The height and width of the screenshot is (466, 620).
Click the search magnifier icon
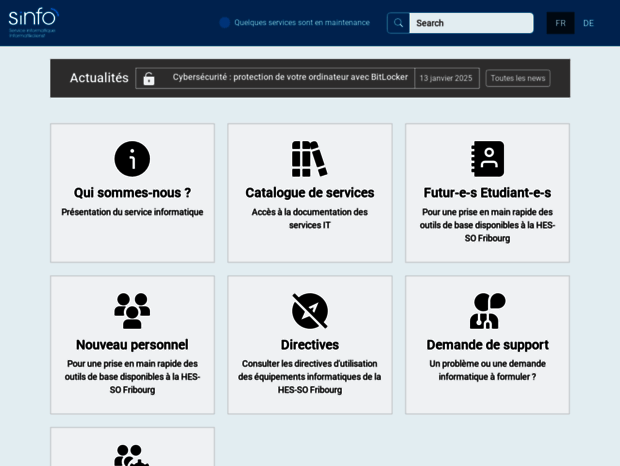pos(398,23)
